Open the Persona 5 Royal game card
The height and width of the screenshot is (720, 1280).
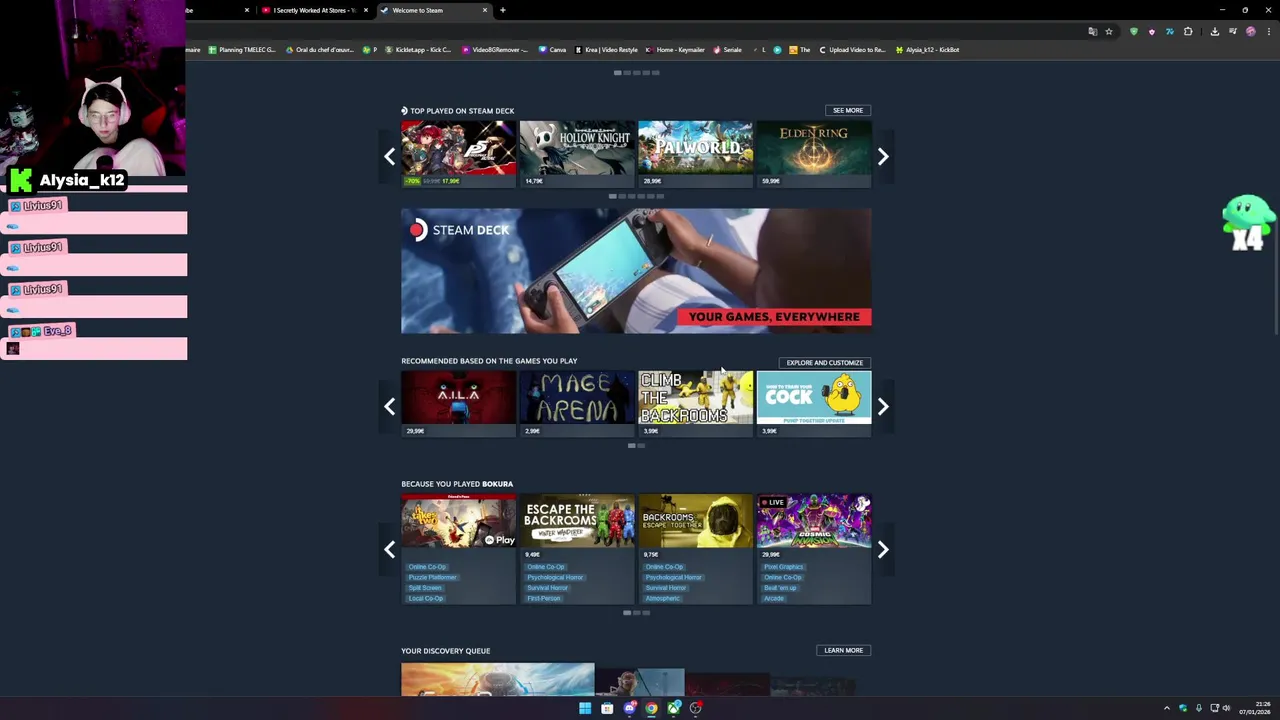coord(459,153)
